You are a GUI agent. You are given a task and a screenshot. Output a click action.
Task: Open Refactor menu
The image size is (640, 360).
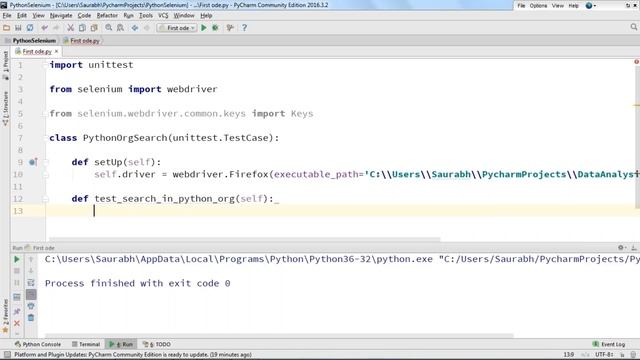(107, 16)
